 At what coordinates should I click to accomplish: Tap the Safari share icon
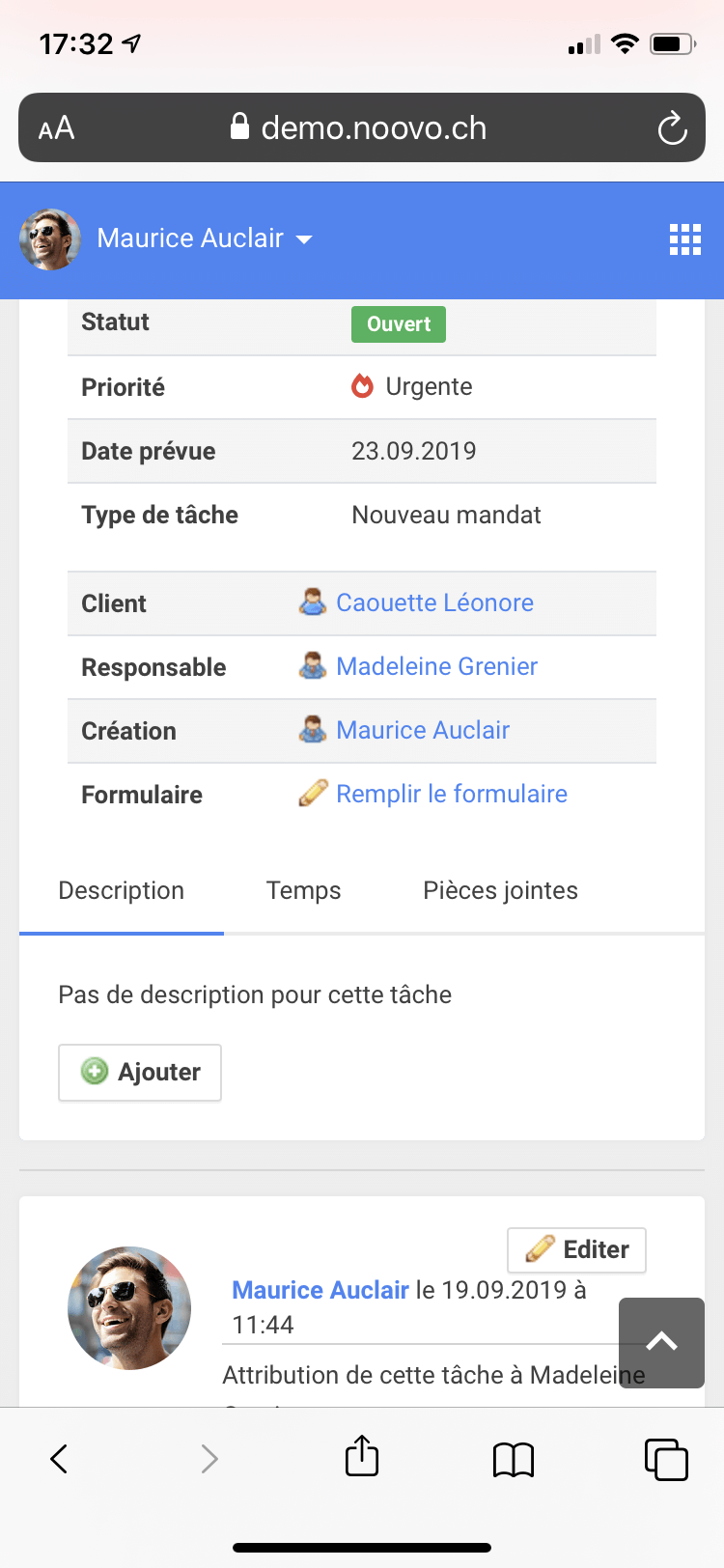pos(362,1457)
